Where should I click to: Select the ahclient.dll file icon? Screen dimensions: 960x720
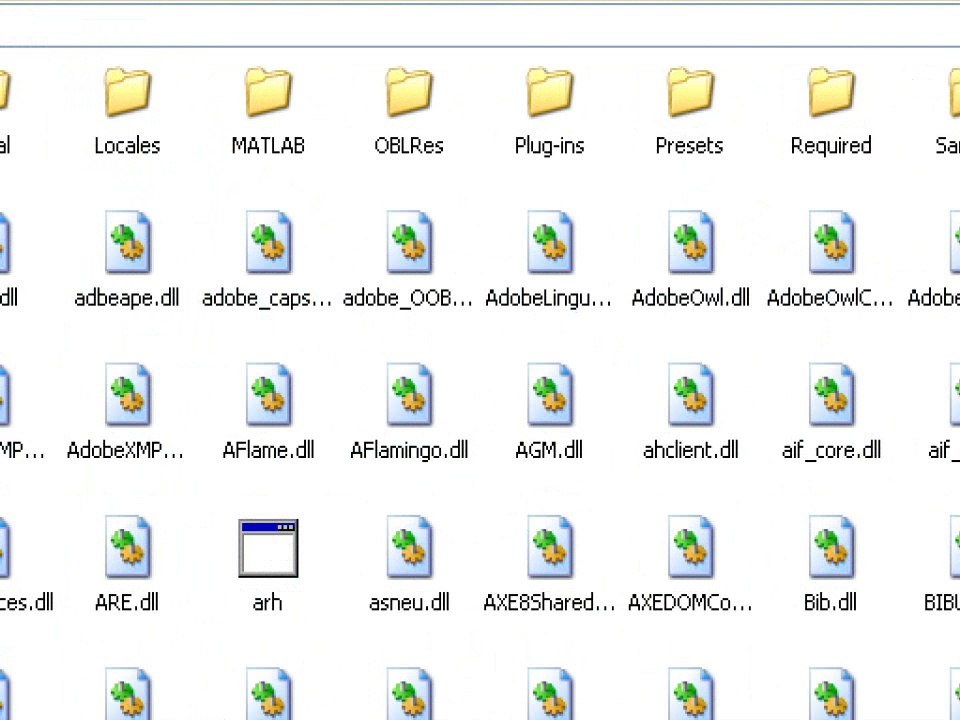(690, 395)
